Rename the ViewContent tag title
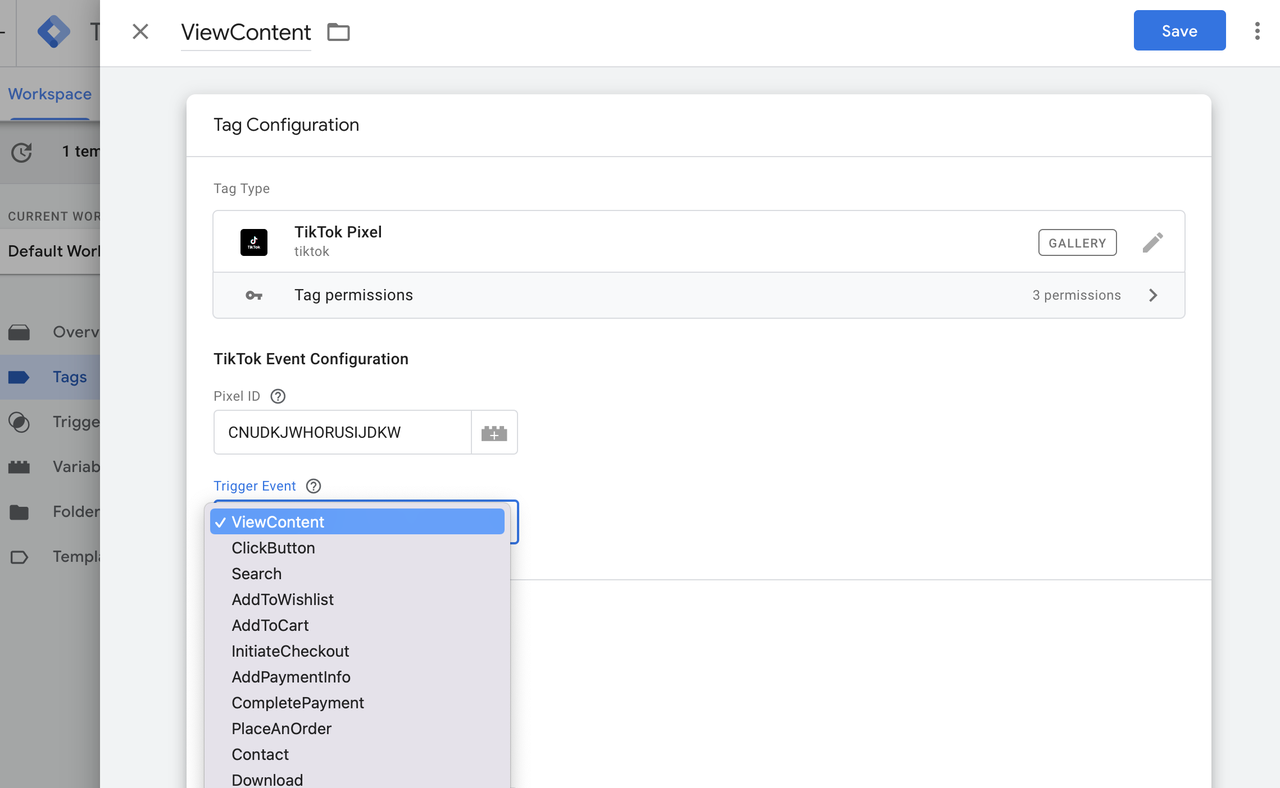1280x788 pixels. coord(246,32)
